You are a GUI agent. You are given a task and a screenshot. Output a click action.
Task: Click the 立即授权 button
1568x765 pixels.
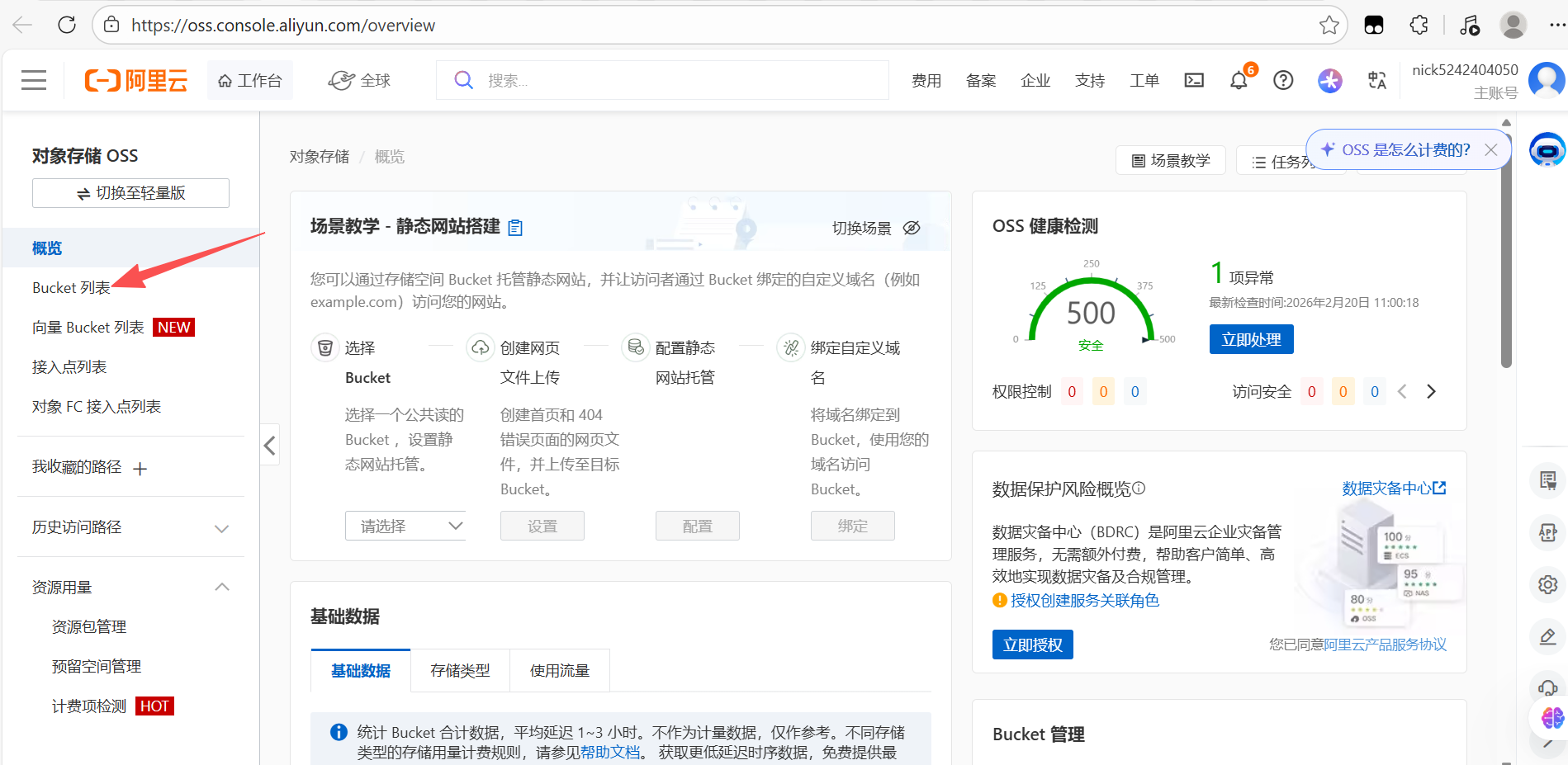(1032, 645)
